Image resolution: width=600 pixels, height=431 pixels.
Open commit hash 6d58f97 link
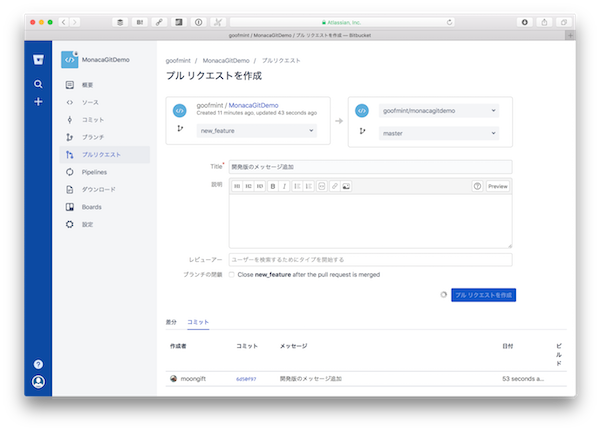[x=246, y=379]
